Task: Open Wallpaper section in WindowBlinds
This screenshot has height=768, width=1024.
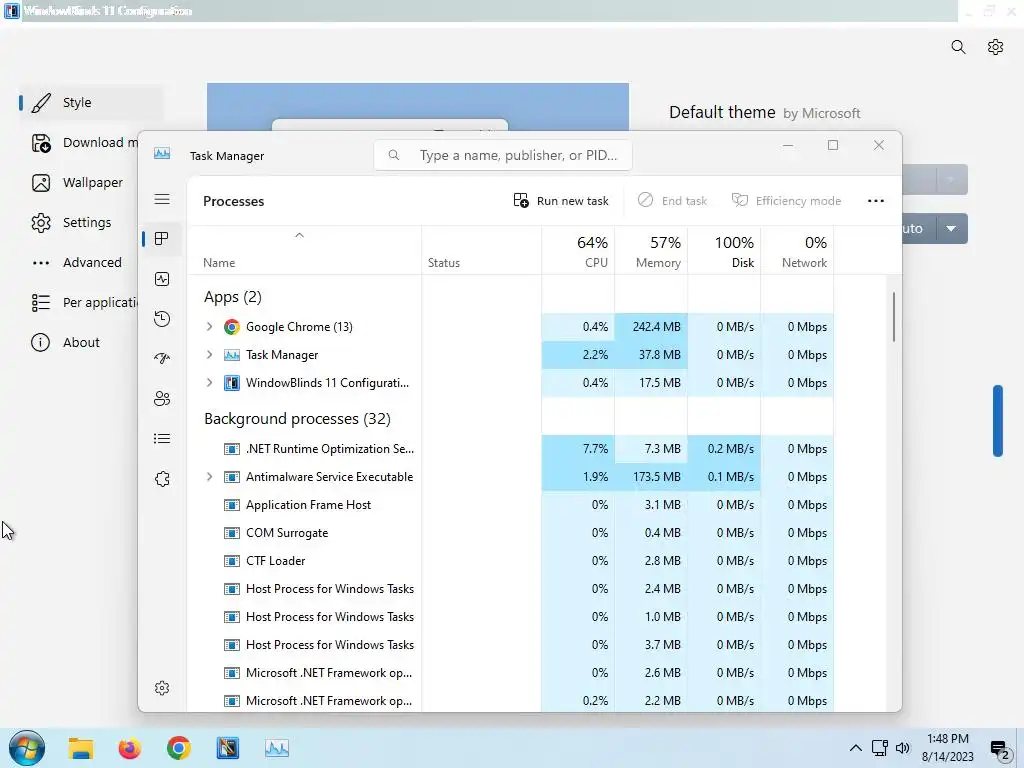Action: click(78, 183)
